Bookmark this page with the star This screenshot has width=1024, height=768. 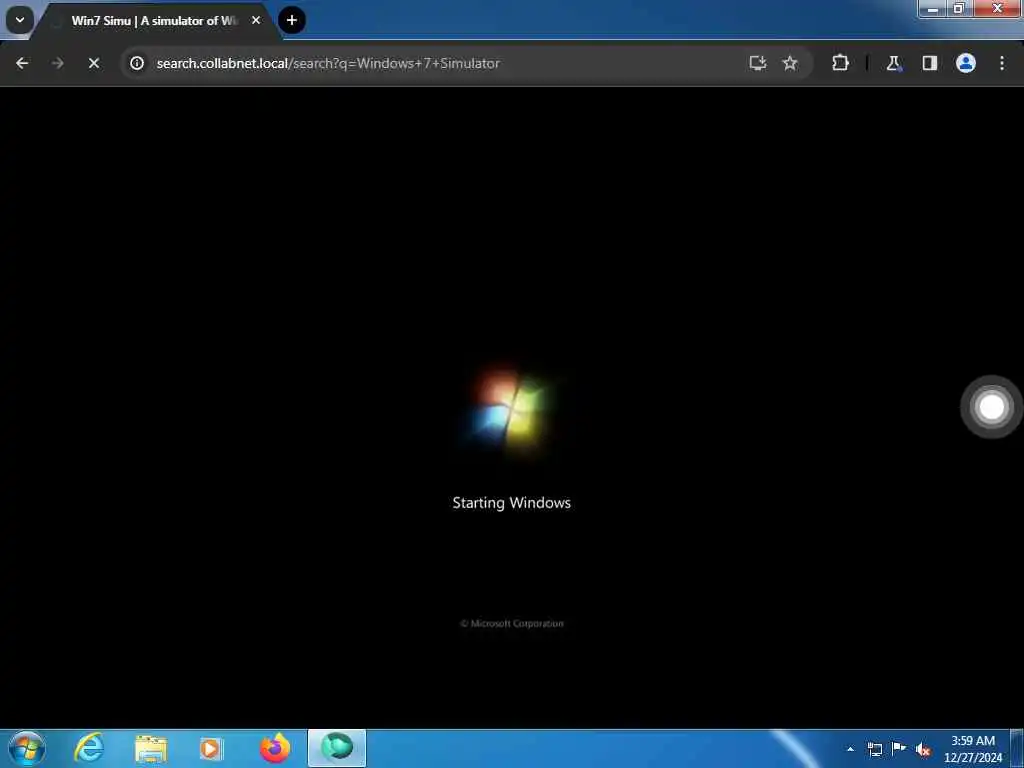pos(790,63)
